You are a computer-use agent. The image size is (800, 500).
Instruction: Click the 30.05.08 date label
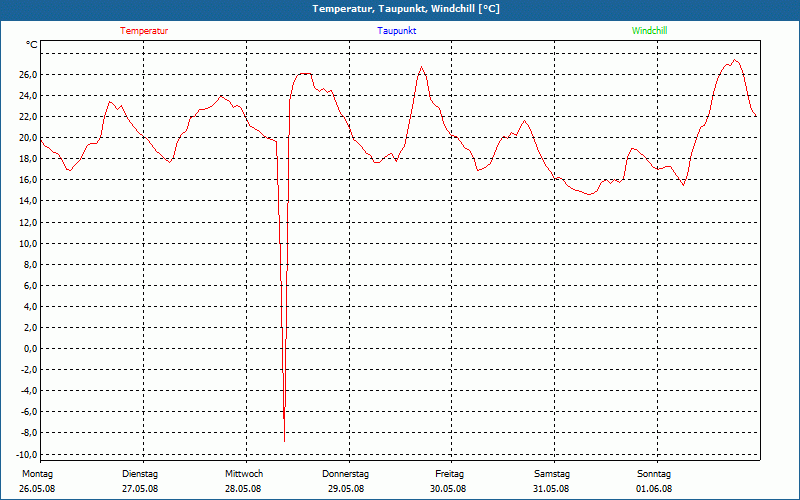tap(448, 489)
